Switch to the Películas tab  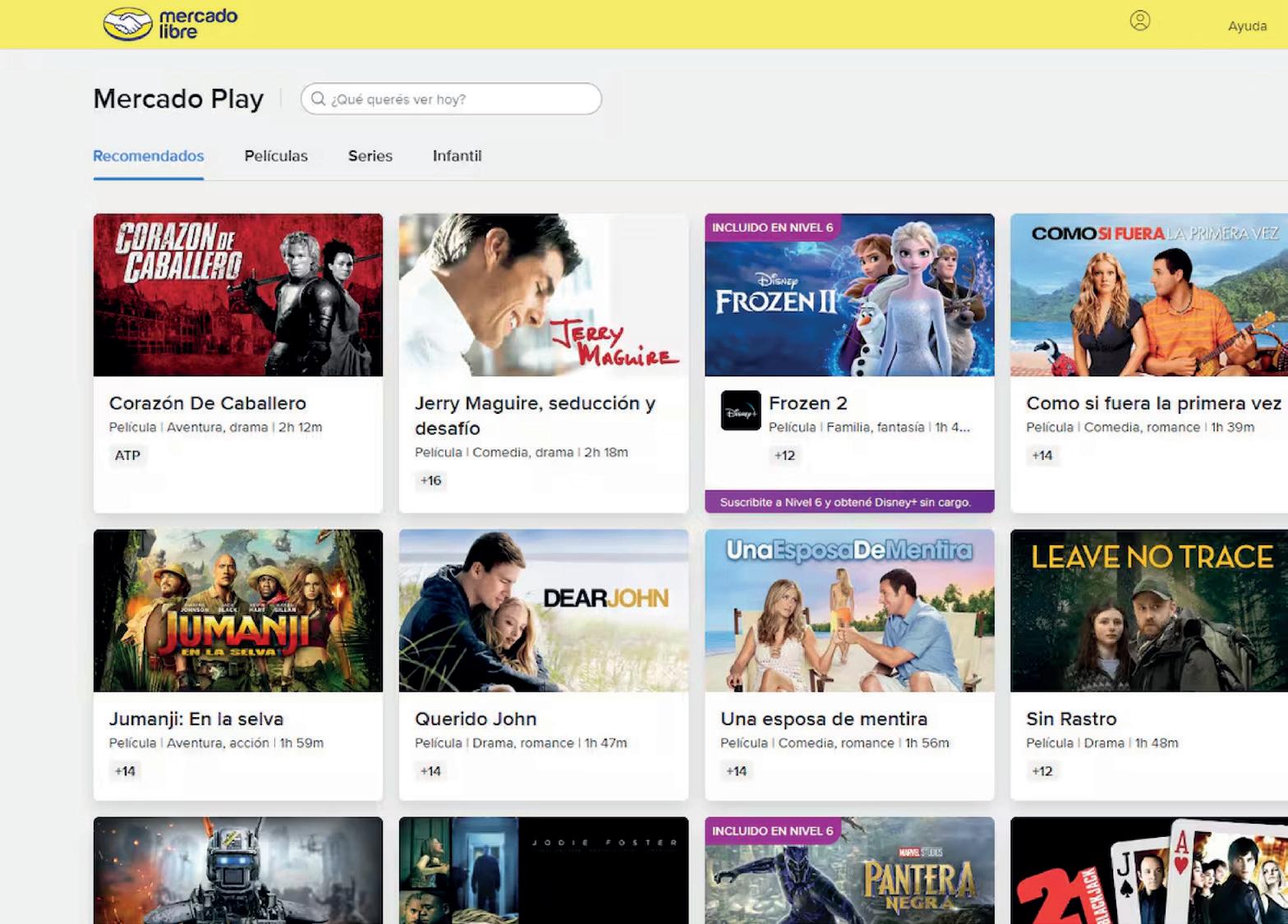click(276, 156)
